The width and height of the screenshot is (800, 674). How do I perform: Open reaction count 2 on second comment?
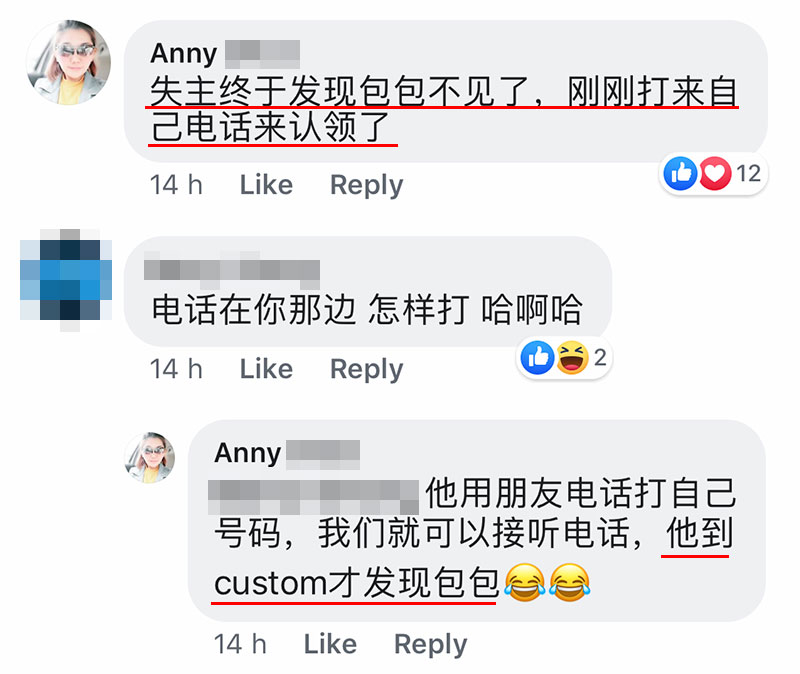[x=600, y=358]
